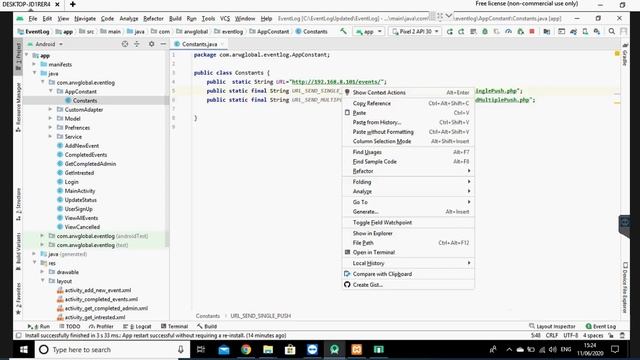The width and height of the screenshot is (640, 360).
Task: Toggle the 1: Project tool window
Action: [18, 56]
